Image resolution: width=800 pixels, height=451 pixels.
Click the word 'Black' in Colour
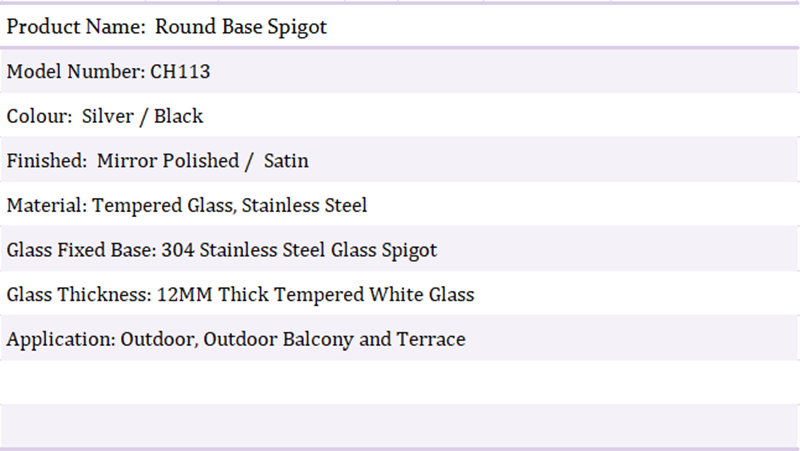(179, 116)
